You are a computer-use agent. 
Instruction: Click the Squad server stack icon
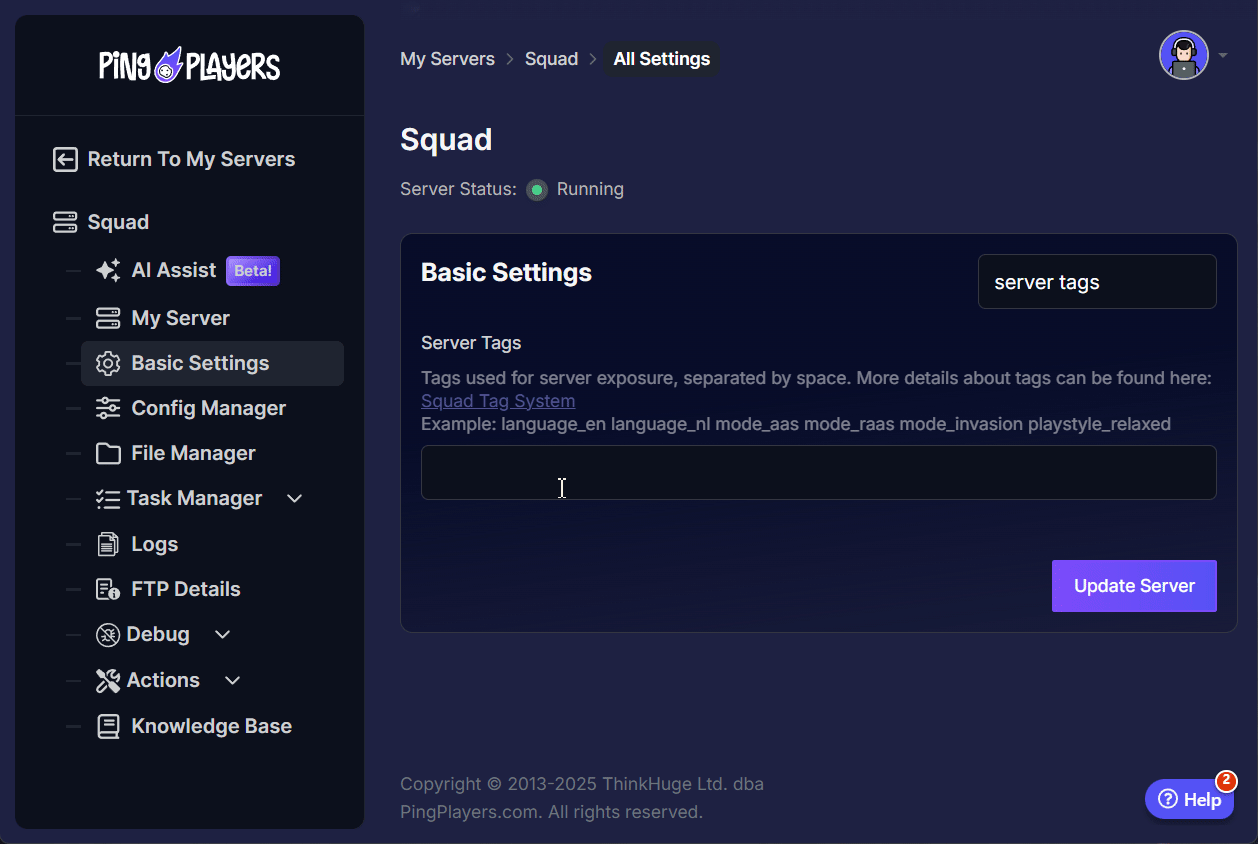tap(65, 222)
